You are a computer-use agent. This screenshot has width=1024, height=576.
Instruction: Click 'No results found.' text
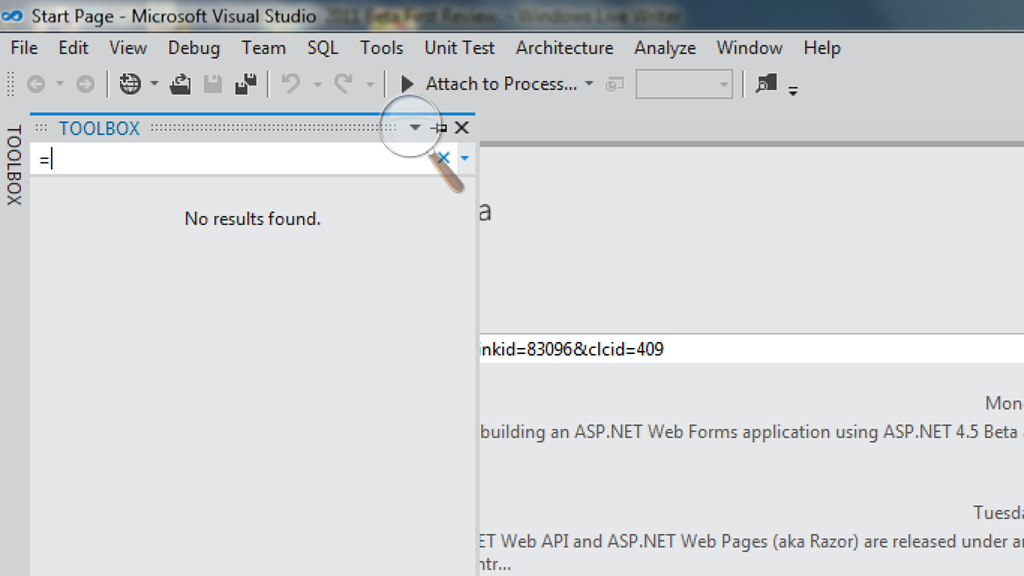coord(252,219)
